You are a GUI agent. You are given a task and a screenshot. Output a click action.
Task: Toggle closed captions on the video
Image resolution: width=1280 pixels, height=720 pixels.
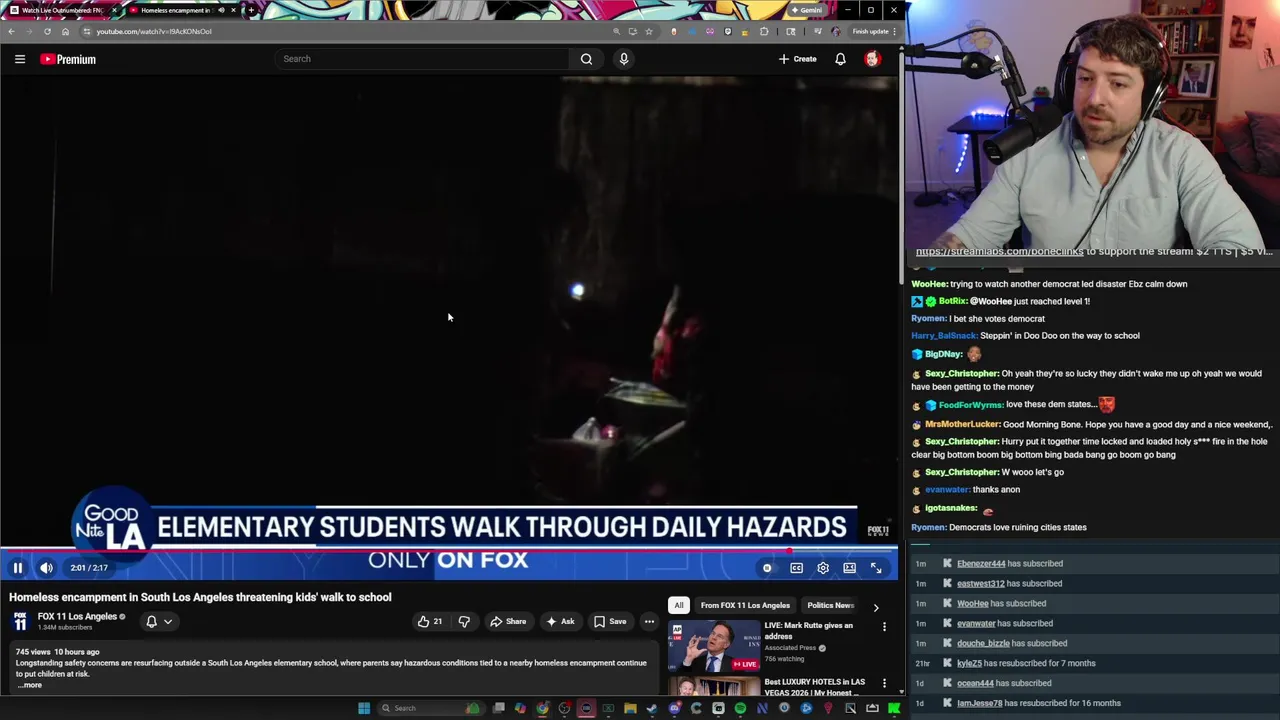click(796, 568)
